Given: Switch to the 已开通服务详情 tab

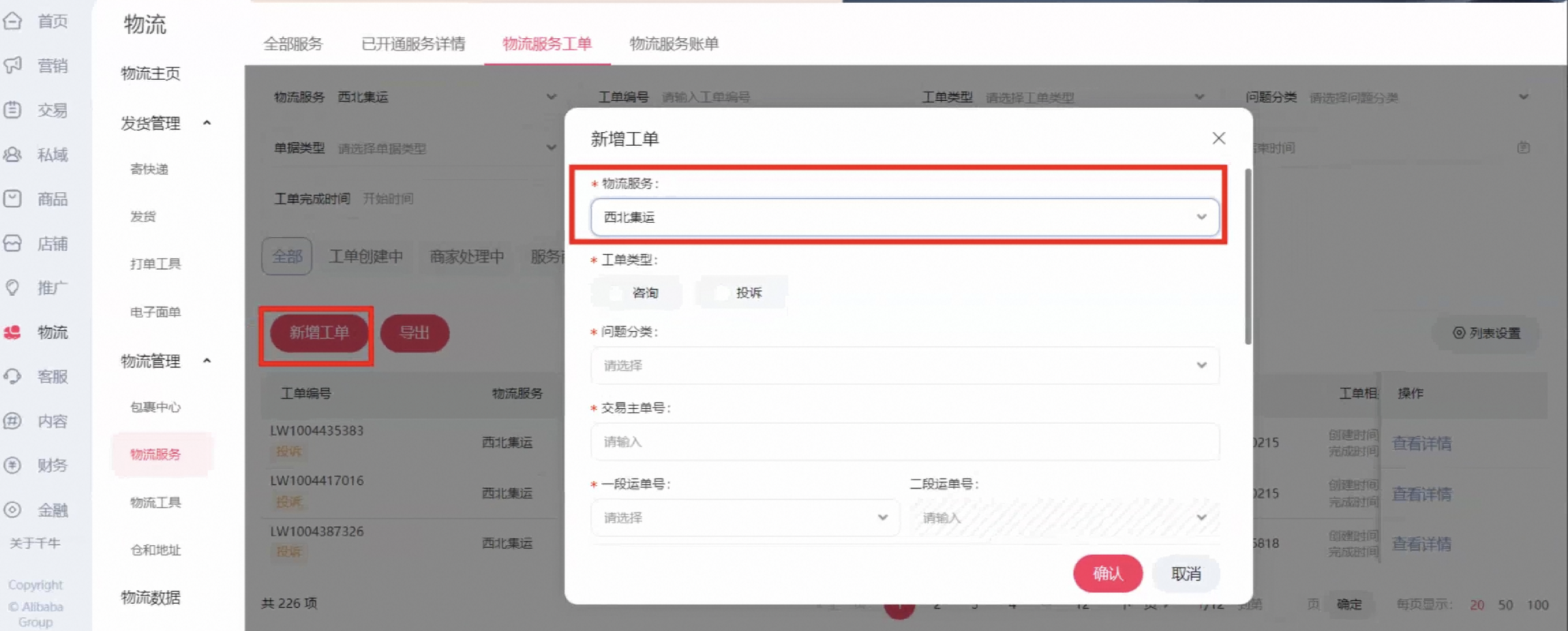Looking at the screenshot, I should tap(413, 44).
